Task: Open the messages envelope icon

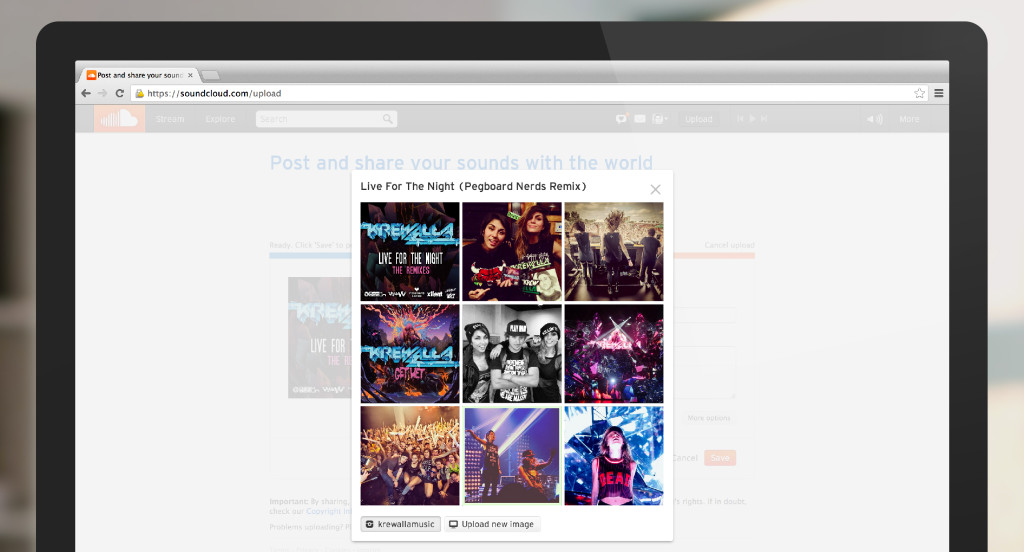Action: (640, 119)
